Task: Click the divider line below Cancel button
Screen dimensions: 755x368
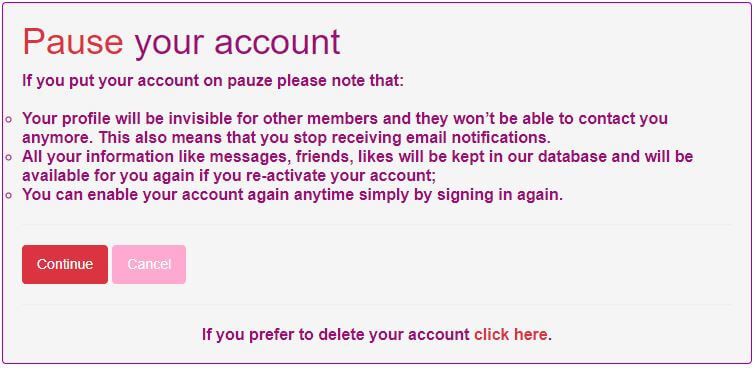Action: click(377, 304)
